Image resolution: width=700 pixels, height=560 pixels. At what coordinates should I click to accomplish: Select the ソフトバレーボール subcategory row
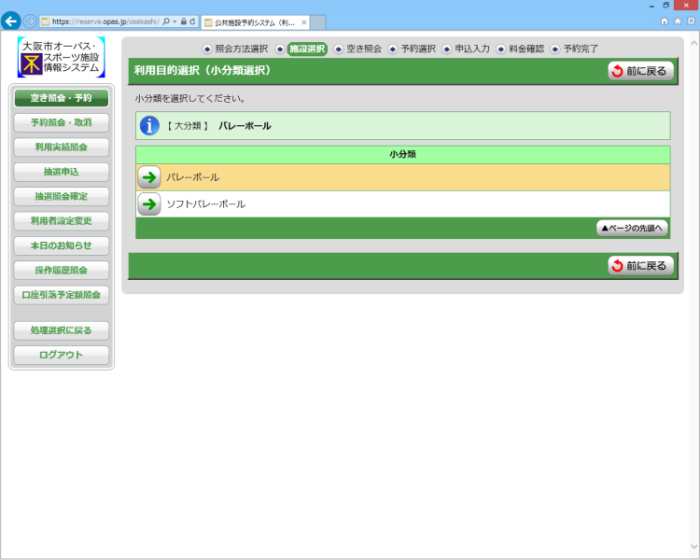click(x=403, y=204)
